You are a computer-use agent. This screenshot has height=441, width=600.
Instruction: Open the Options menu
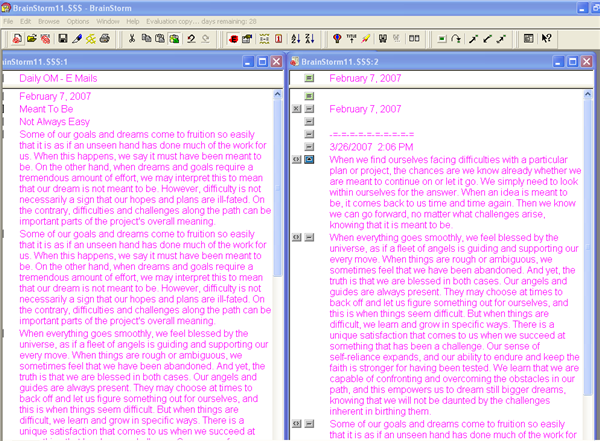78,21
